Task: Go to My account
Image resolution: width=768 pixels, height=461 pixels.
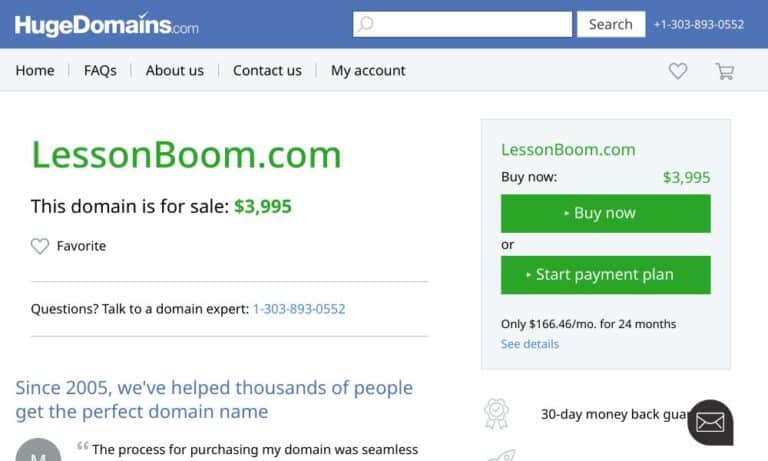Action: pyautogui.click(x=368, y=71)
